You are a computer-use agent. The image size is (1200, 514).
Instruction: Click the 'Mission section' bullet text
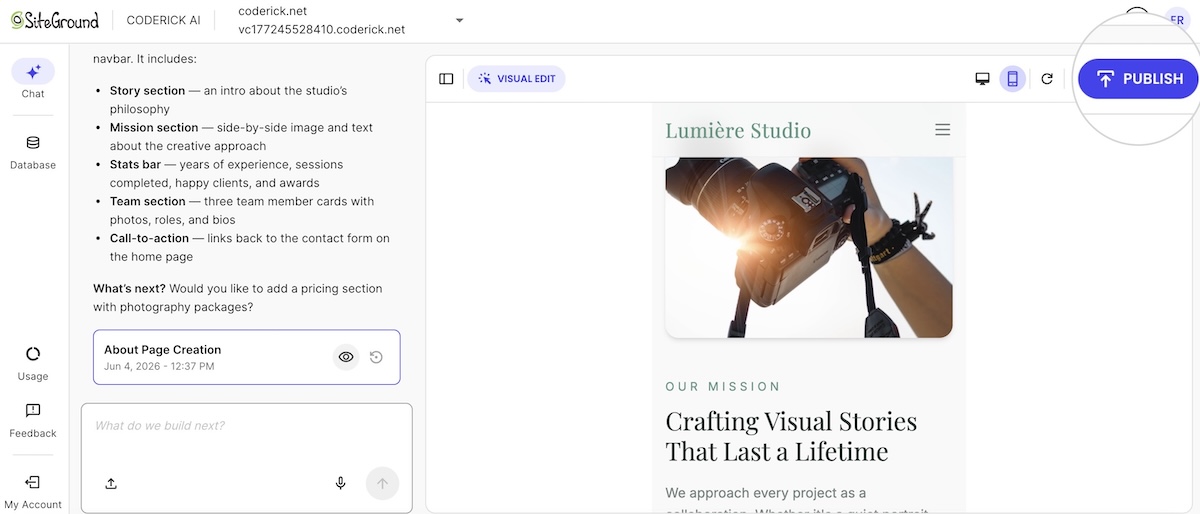point(154,128)
